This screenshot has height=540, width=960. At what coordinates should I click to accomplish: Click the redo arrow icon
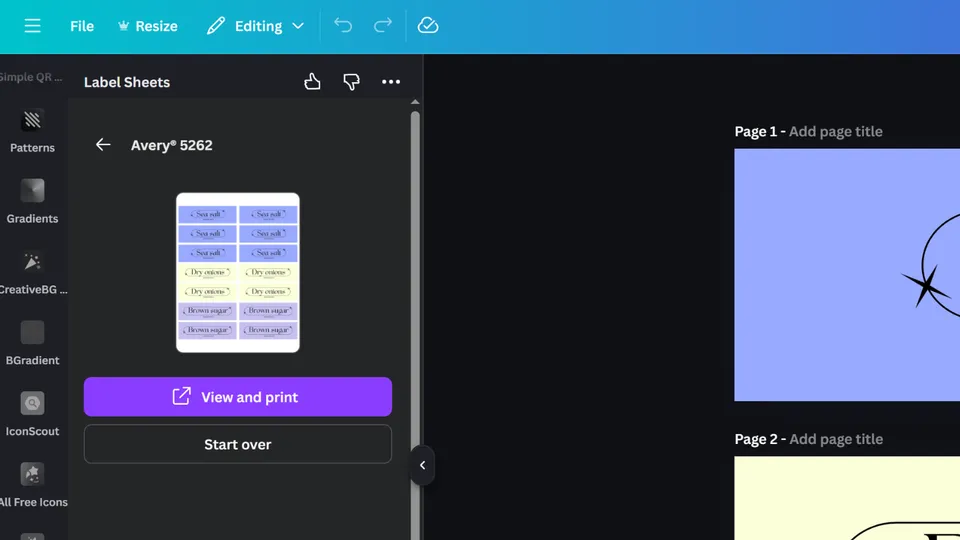pos(382,26)
